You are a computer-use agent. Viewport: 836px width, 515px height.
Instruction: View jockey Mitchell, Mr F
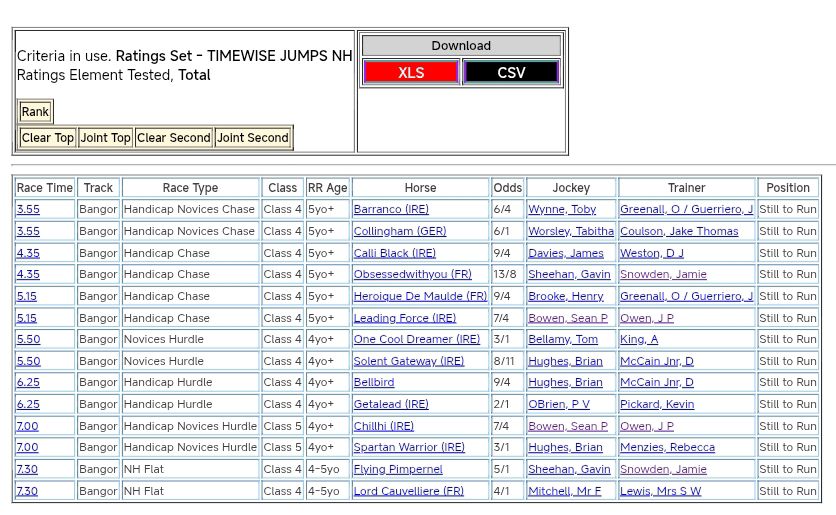564,491
